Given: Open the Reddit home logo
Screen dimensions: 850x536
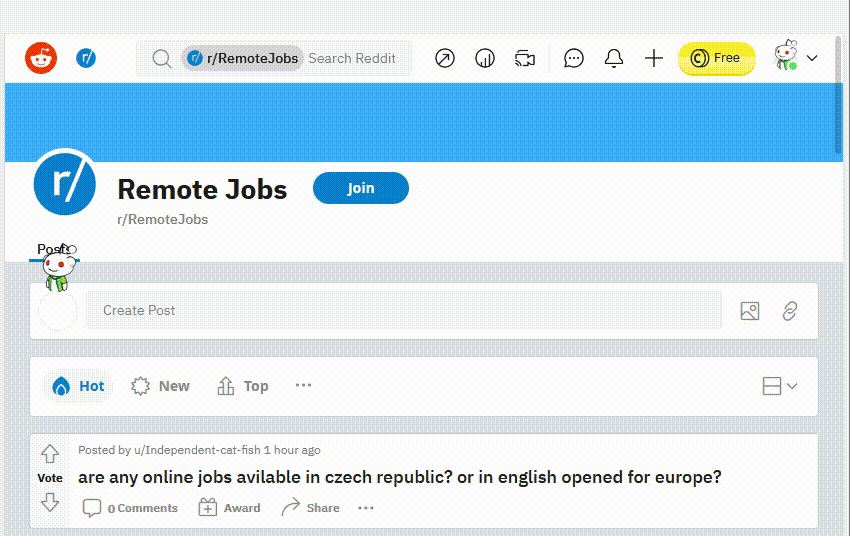Looking at the screenshot, I should [x=41, y=58].
